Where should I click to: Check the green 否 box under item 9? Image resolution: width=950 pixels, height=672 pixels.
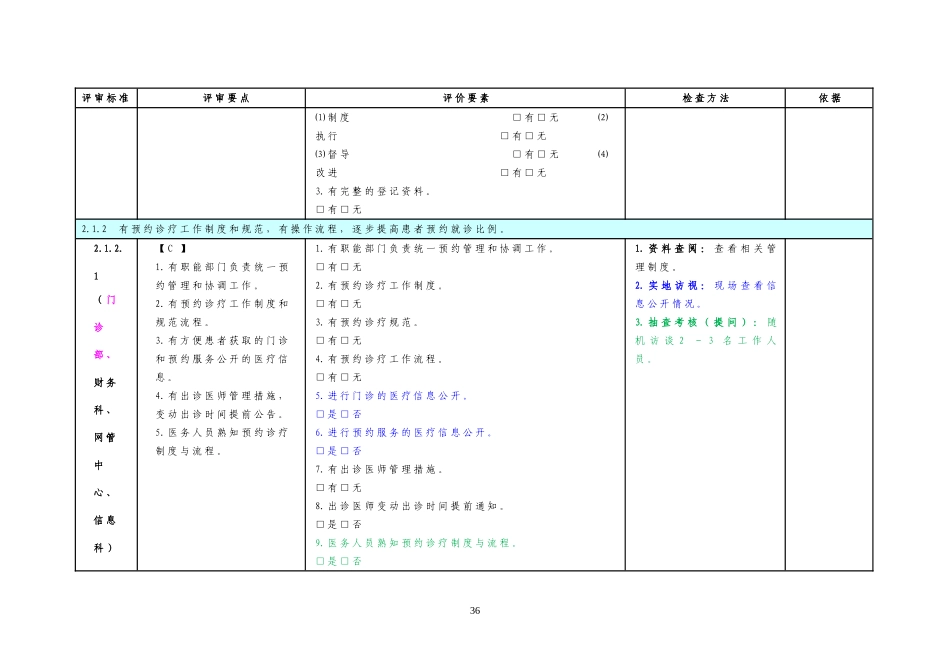click(345, 561)
